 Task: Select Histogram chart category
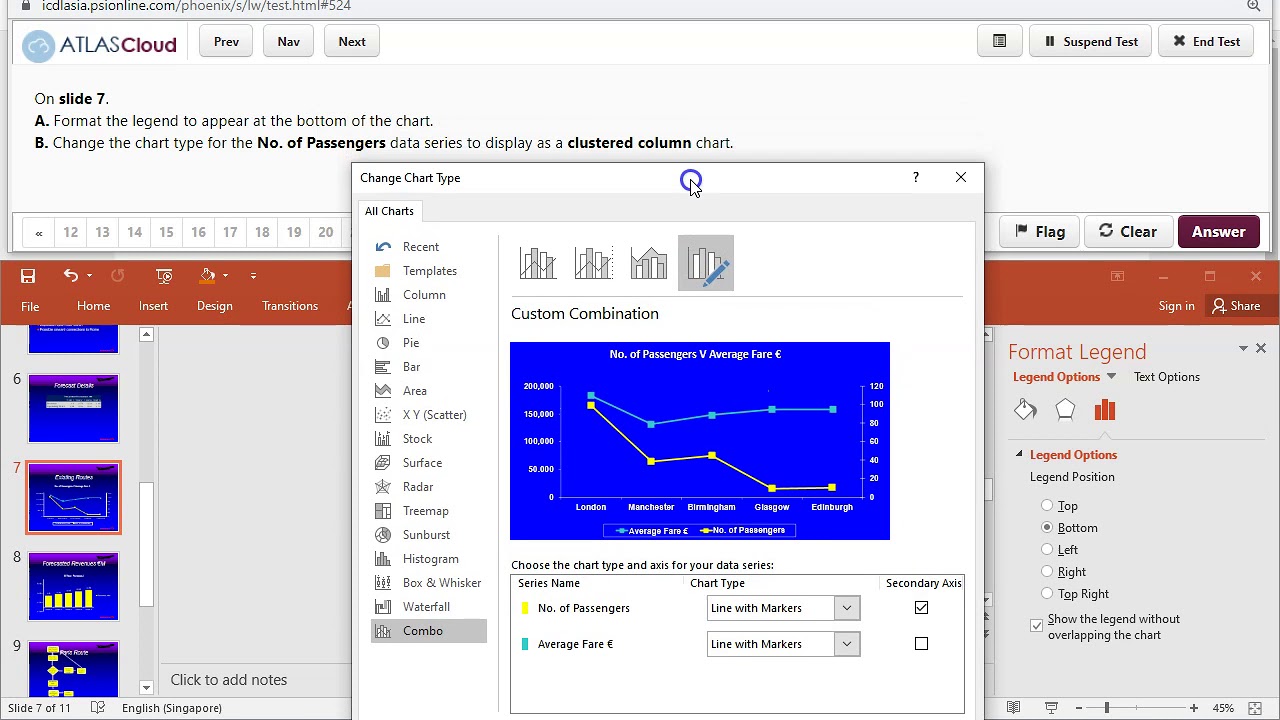(x=429, y=559)
